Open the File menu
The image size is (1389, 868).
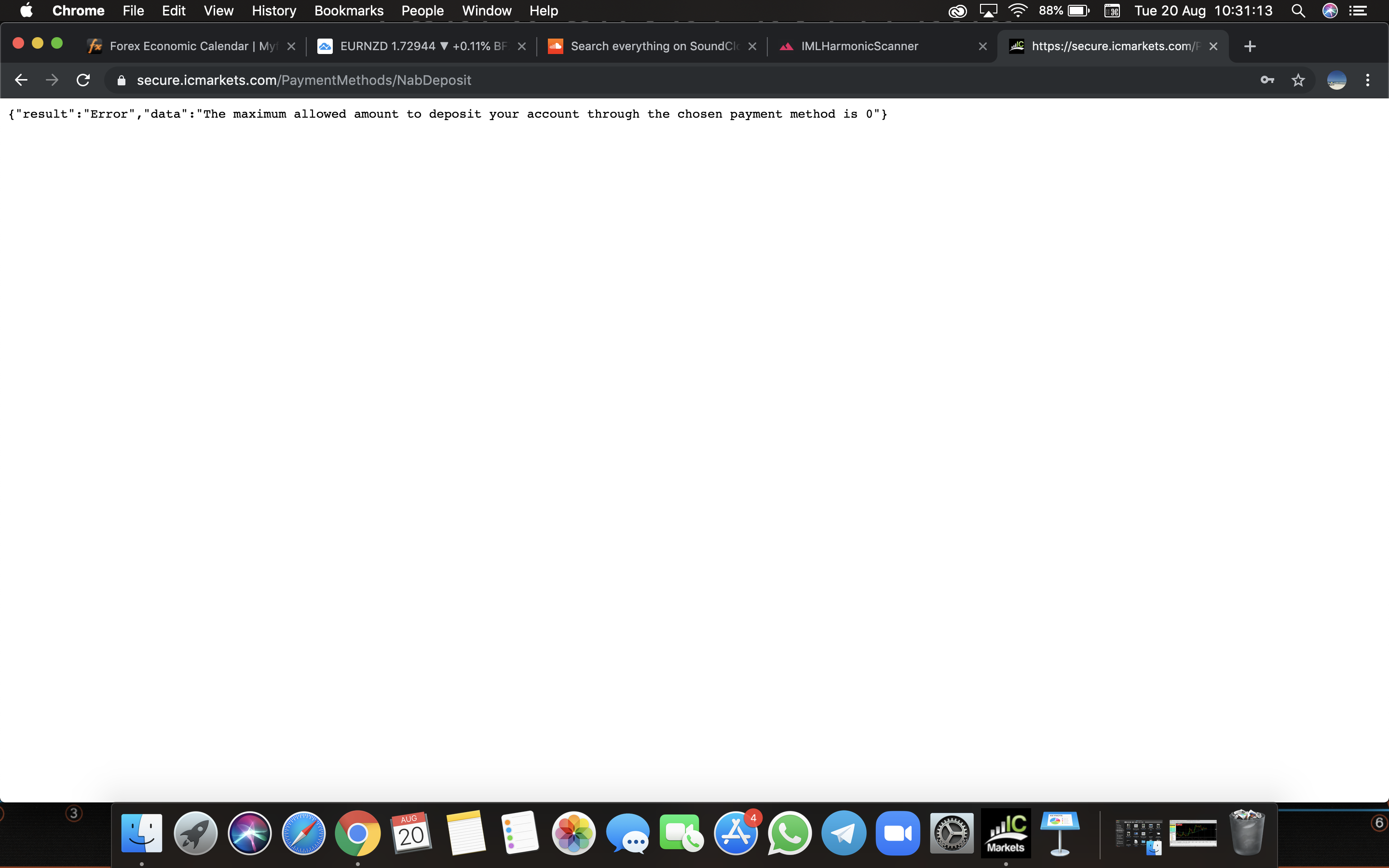pos(133,11)
